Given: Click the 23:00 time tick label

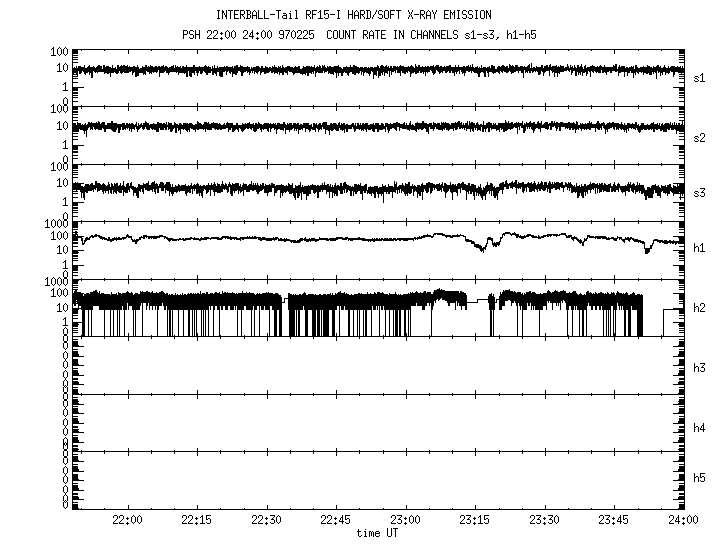Looking at the screenshot, I should (x=405, y=520).
